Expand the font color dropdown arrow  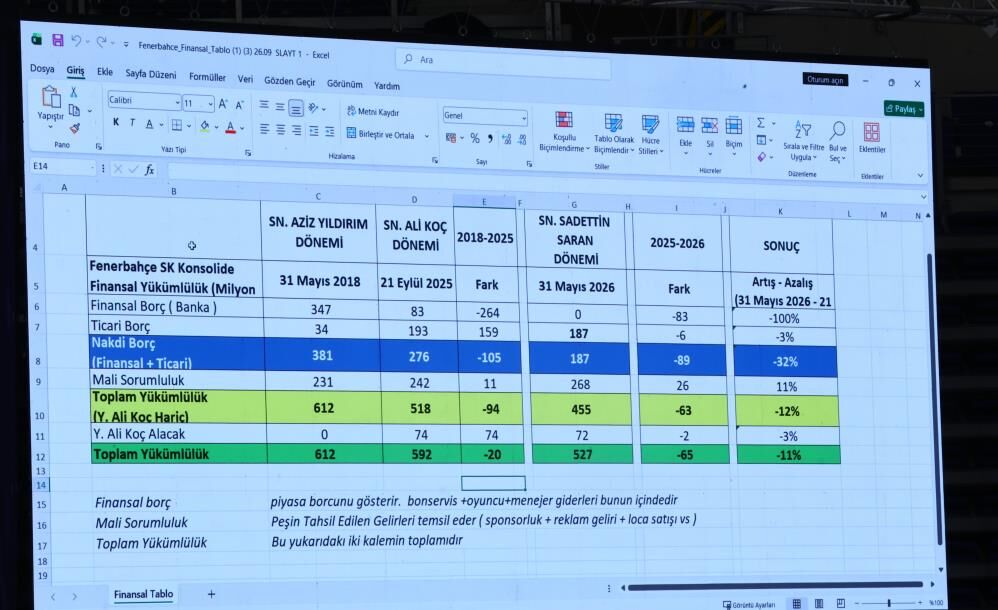tap(242, 128)
